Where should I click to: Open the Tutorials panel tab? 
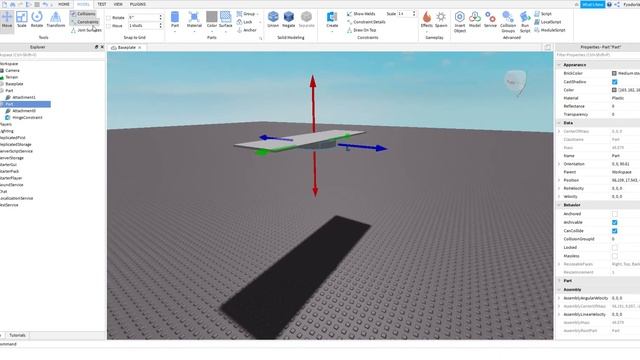17,335
